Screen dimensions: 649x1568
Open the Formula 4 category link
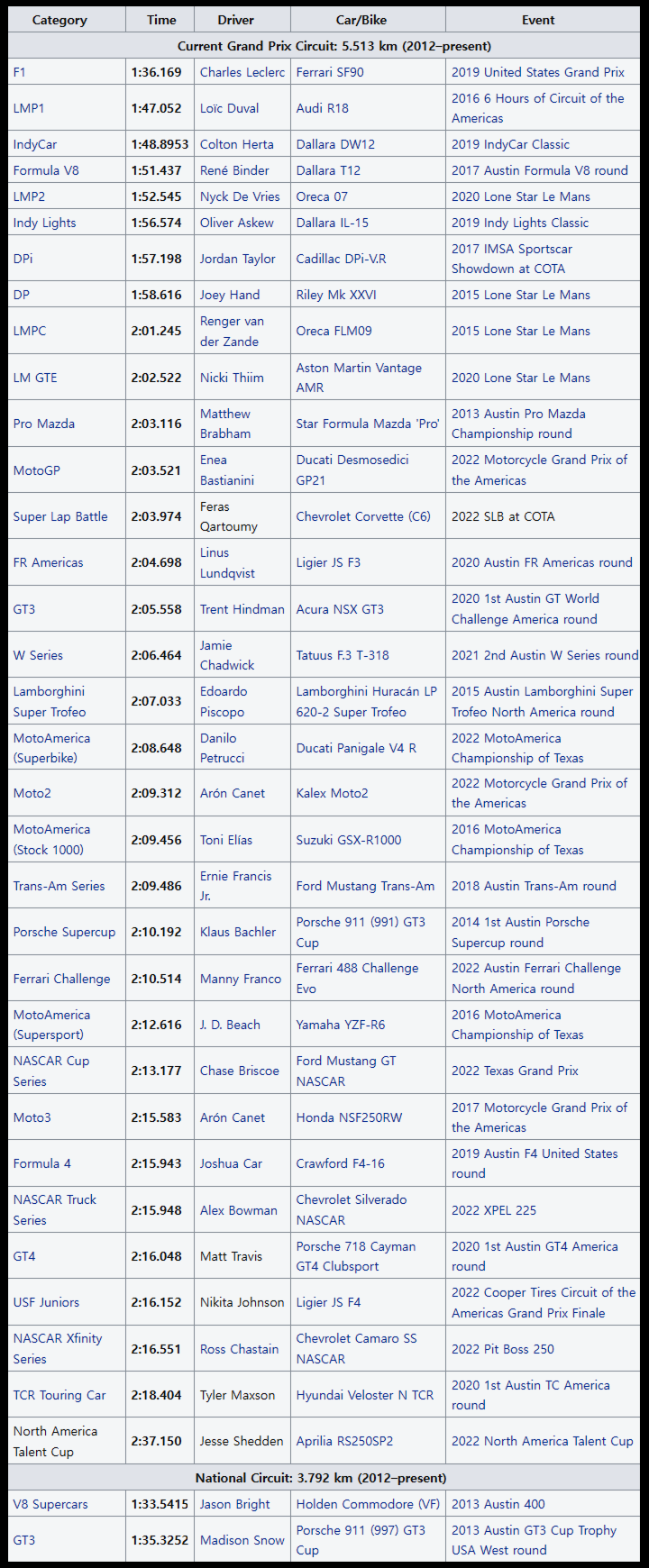(42, 1163)
